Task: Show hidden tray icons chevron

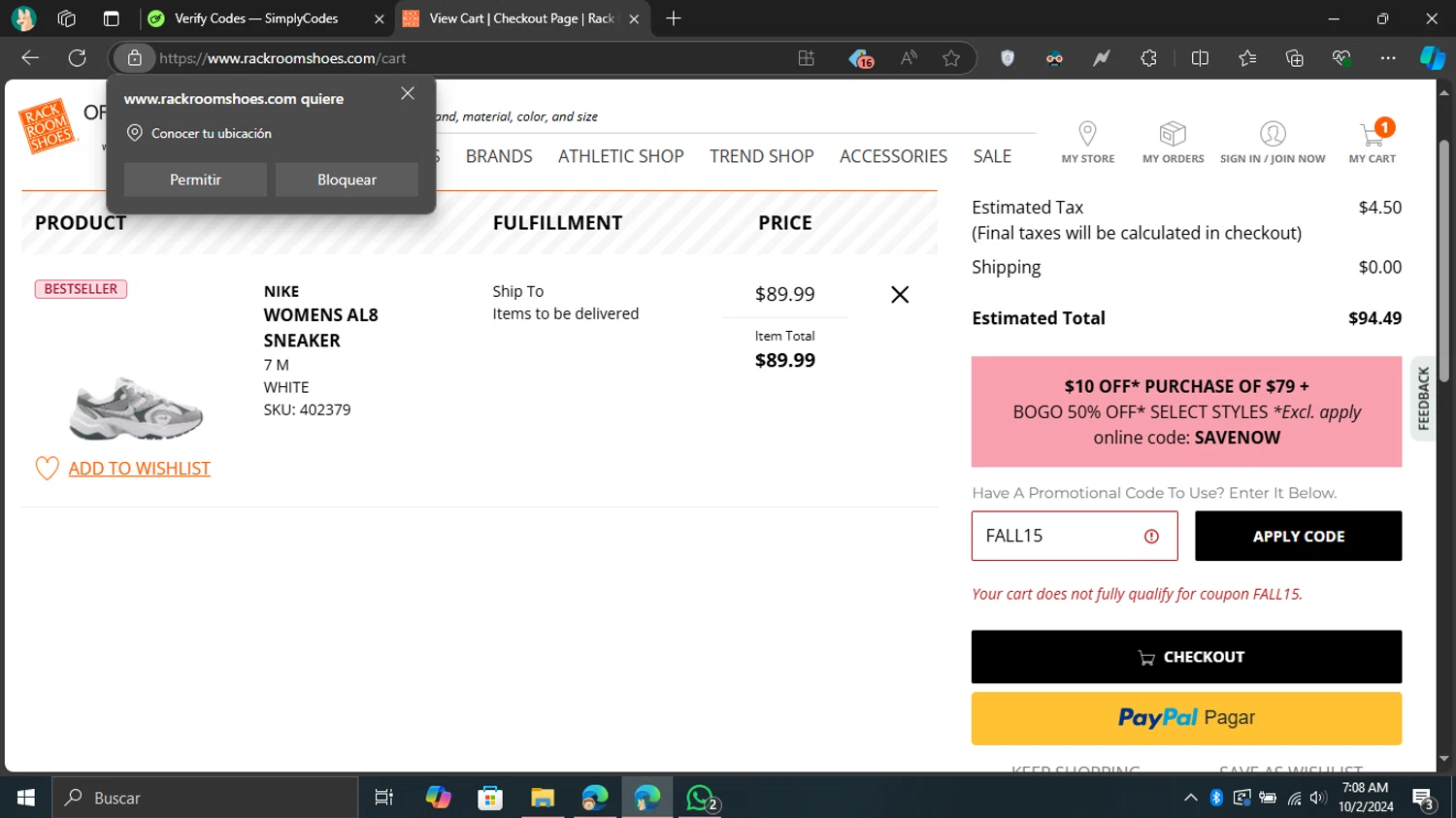Action: click(x=1191, y=798)
